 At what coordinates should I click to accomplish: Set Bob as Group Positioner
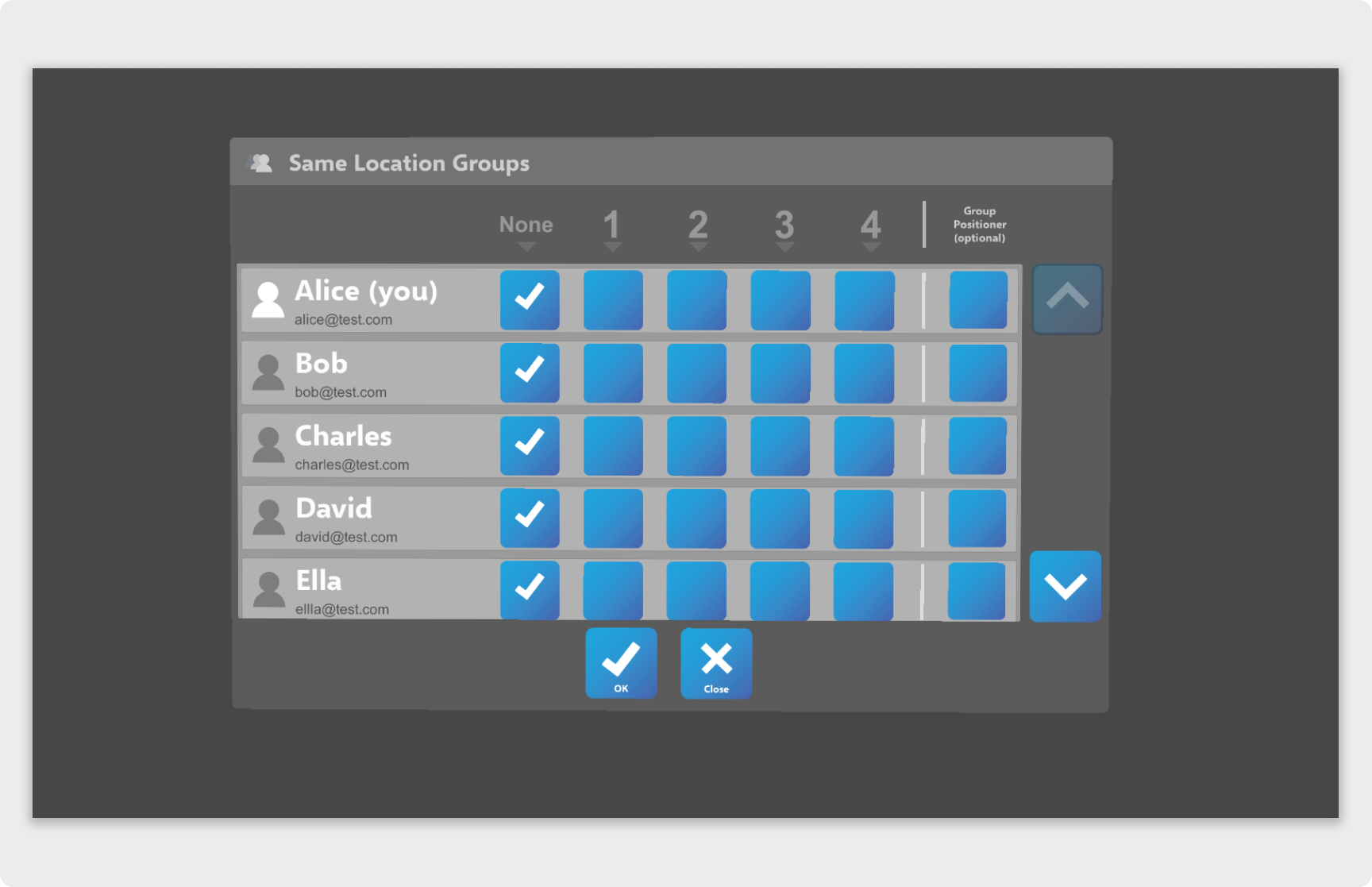pos(978,372)
